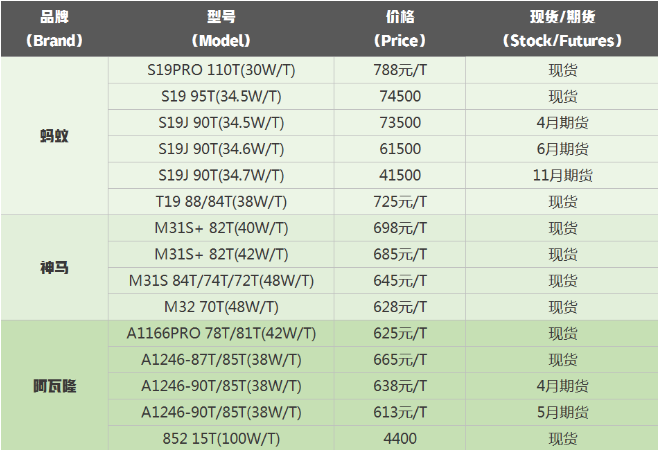Select A1246-90T/85T model in the 638元/T row

click(221, 386)
